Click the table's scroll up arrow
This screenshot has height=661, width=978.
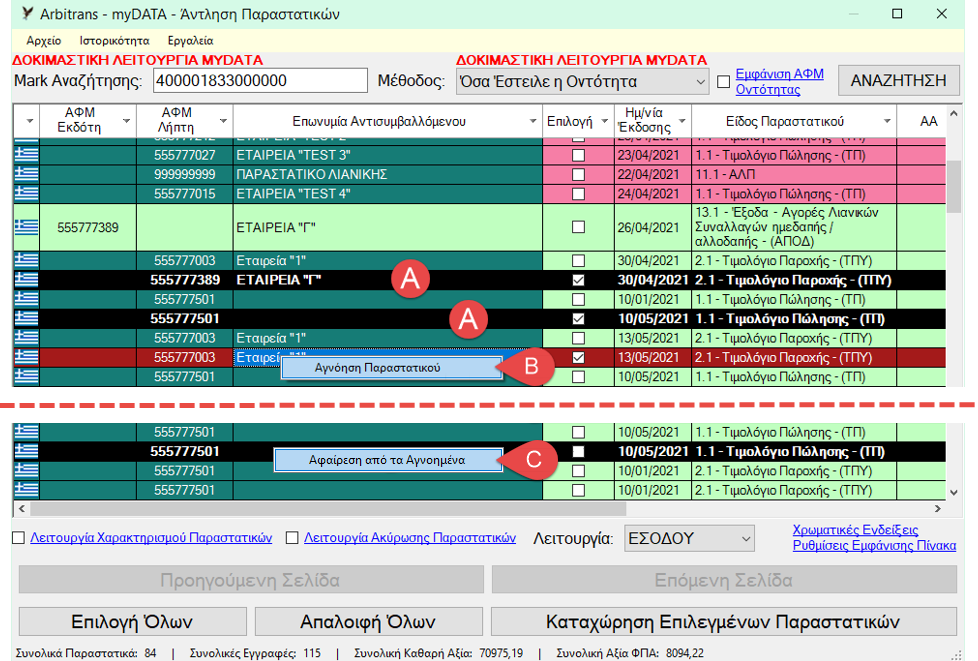953,114
